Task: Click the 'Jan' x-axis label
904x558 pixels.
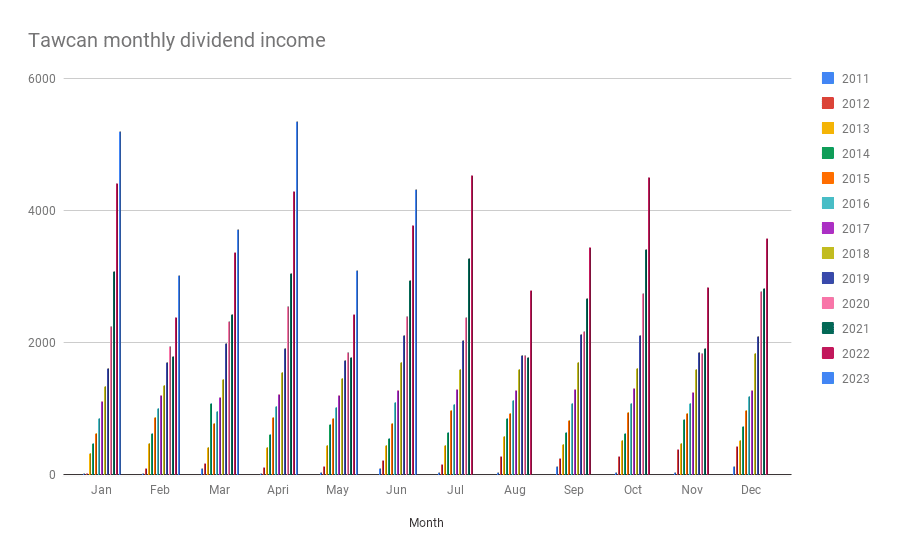Action: pos(101,490)
